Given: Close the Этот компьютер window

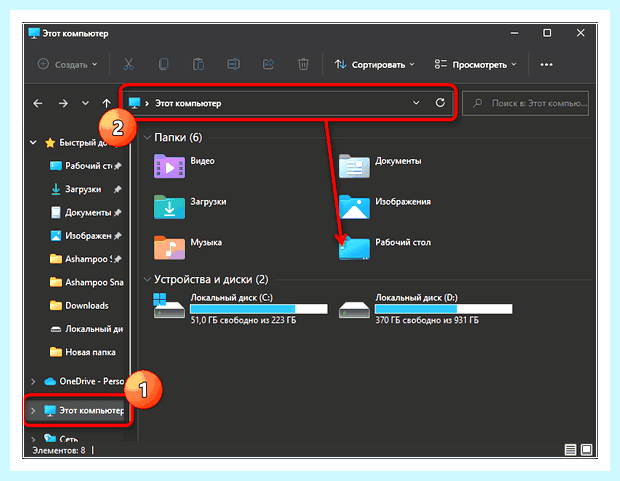Looking at the screenshot, I should [580, 33].
